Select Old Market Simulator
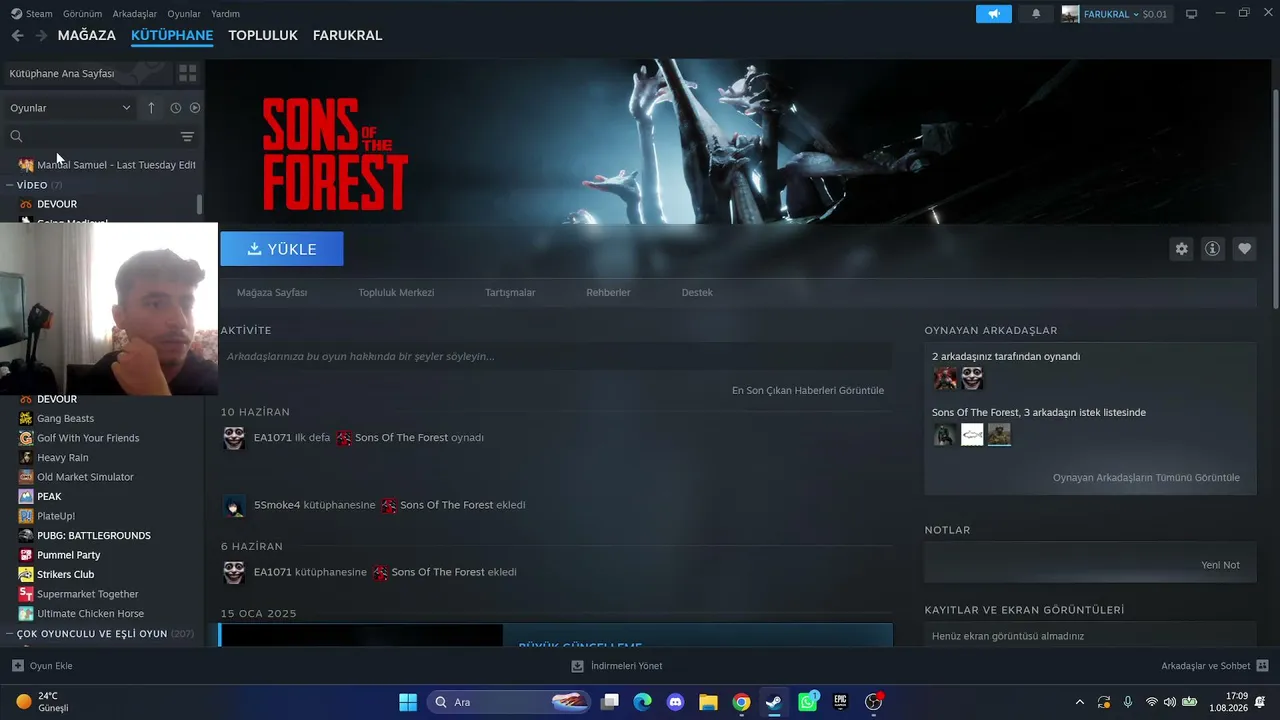 (85, 477)
